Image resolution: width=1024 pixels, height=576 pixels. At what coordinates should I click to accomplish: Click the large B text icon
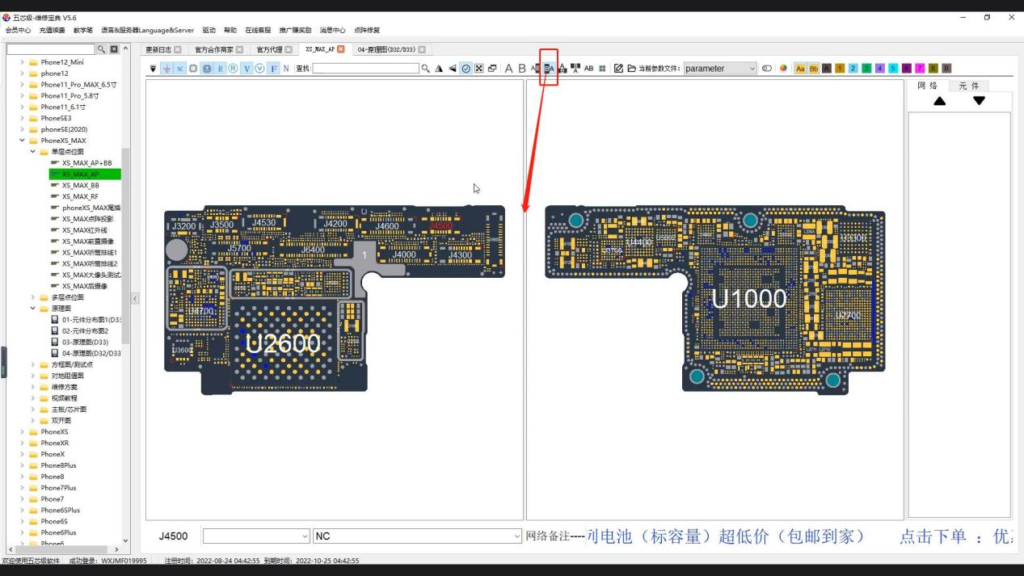coord(522,68)
